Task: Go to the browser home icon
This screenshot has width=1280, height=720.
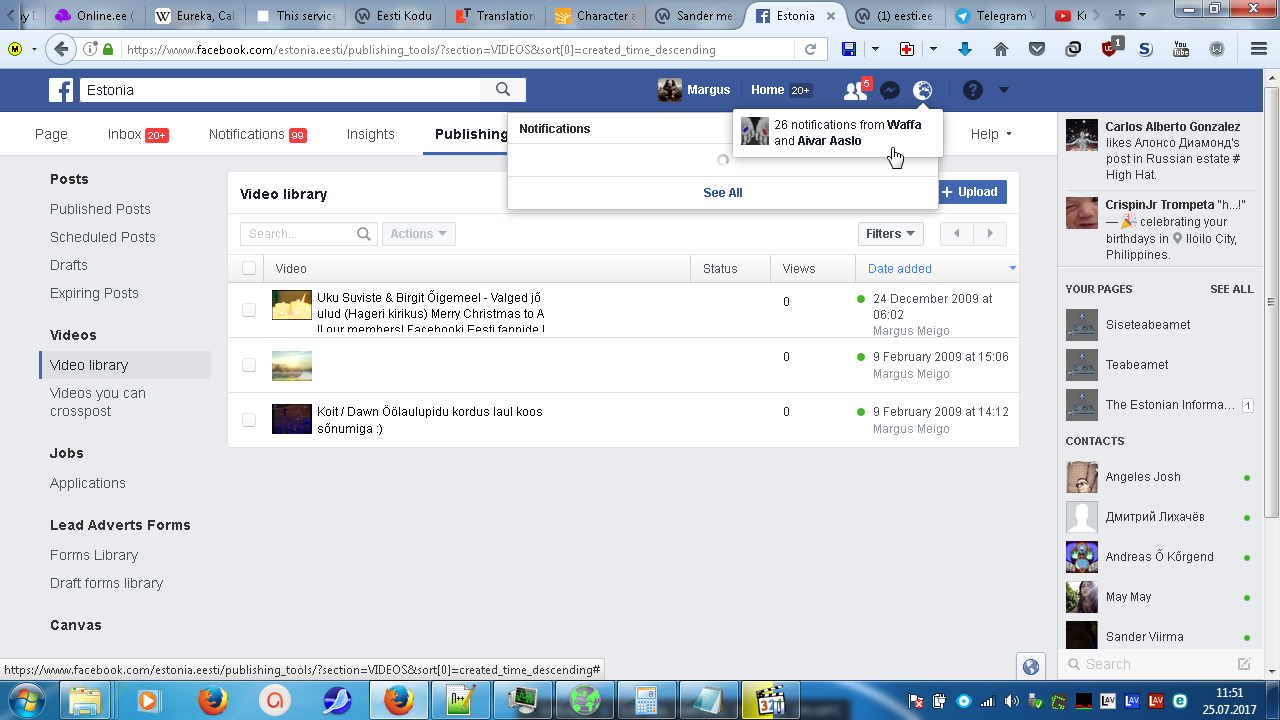Action: coord(1001,49)
